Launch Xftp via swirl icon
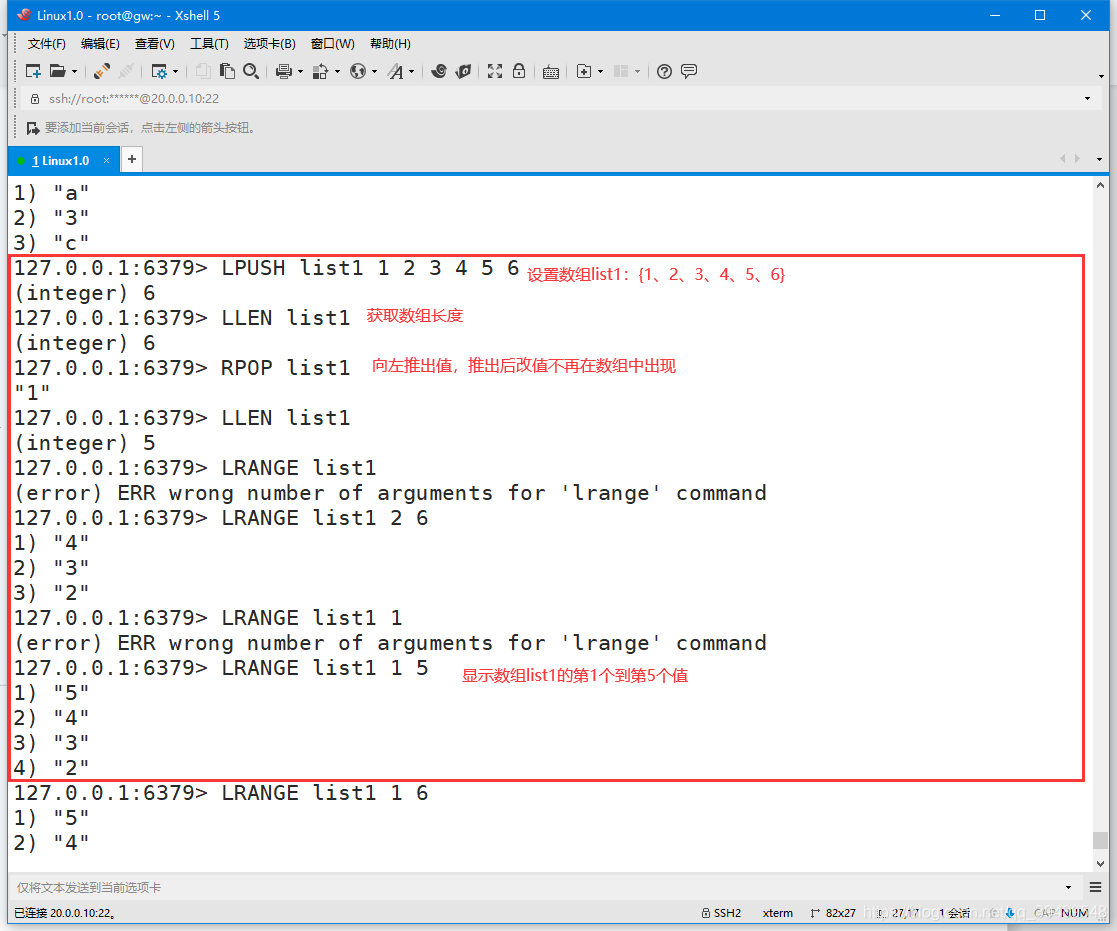1117x931 pixels. click(x=439, y=71)
